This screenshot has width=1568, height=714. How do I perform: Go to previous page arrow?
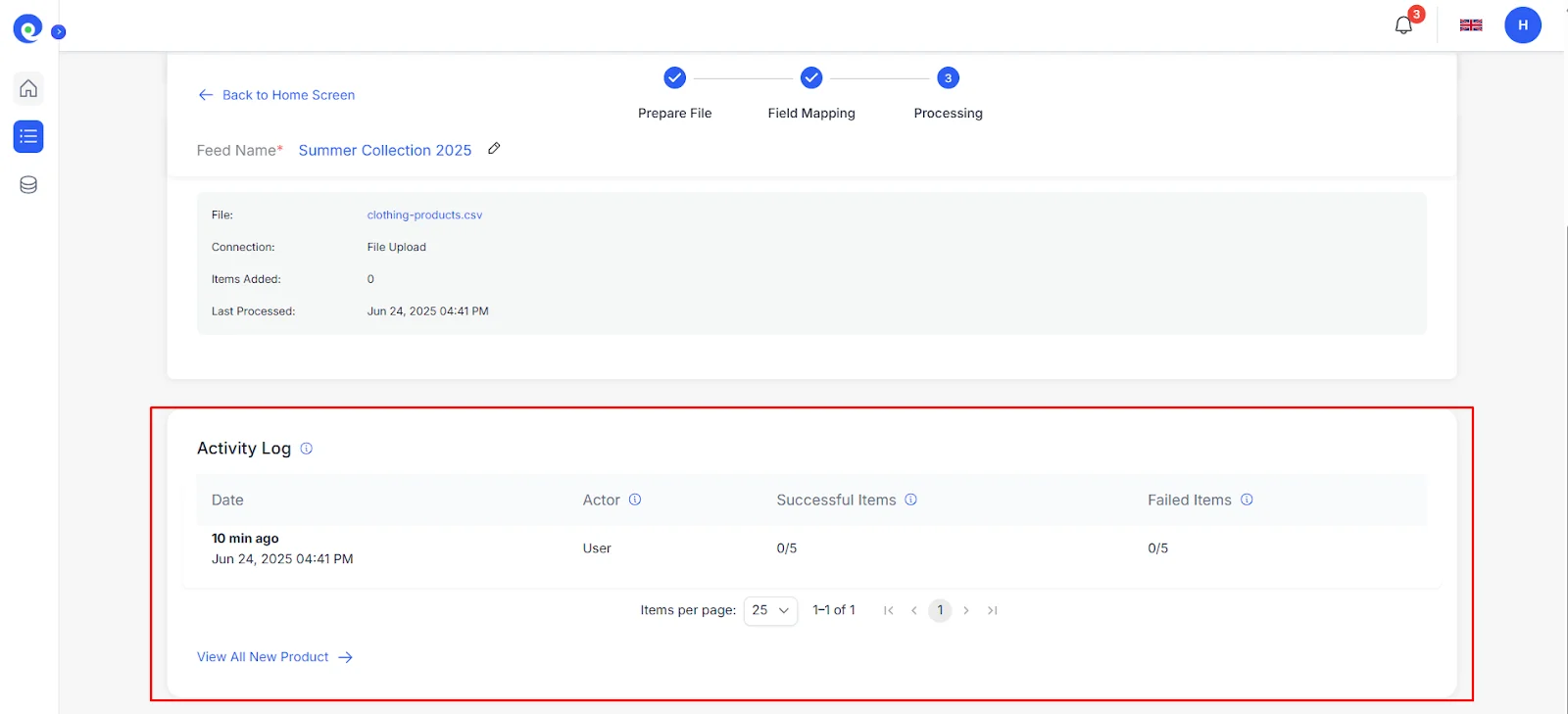click(914, 610)
